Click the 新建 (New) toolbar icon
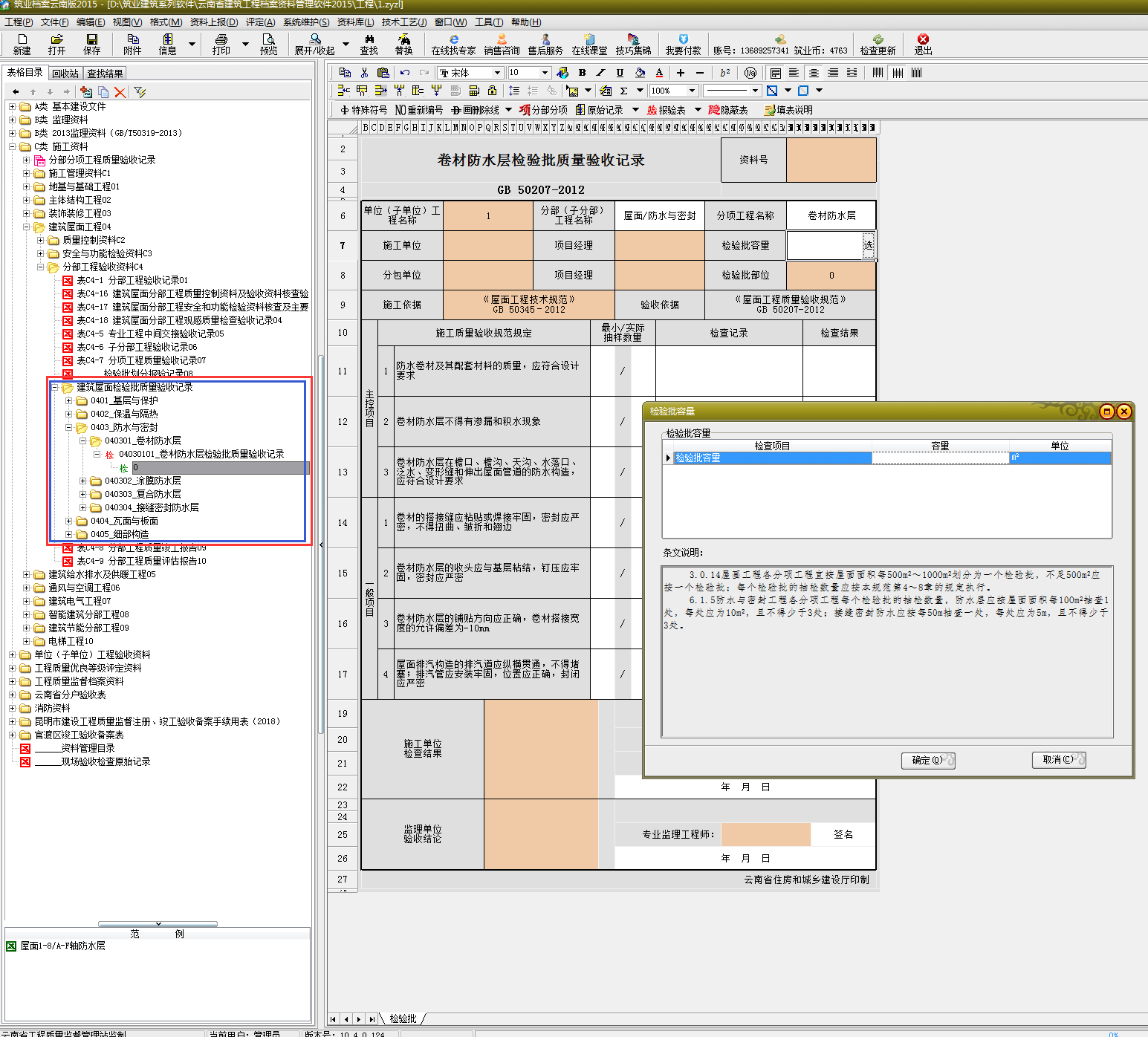The height and width of the screenshot is (1037, 1148). (22, 44)
